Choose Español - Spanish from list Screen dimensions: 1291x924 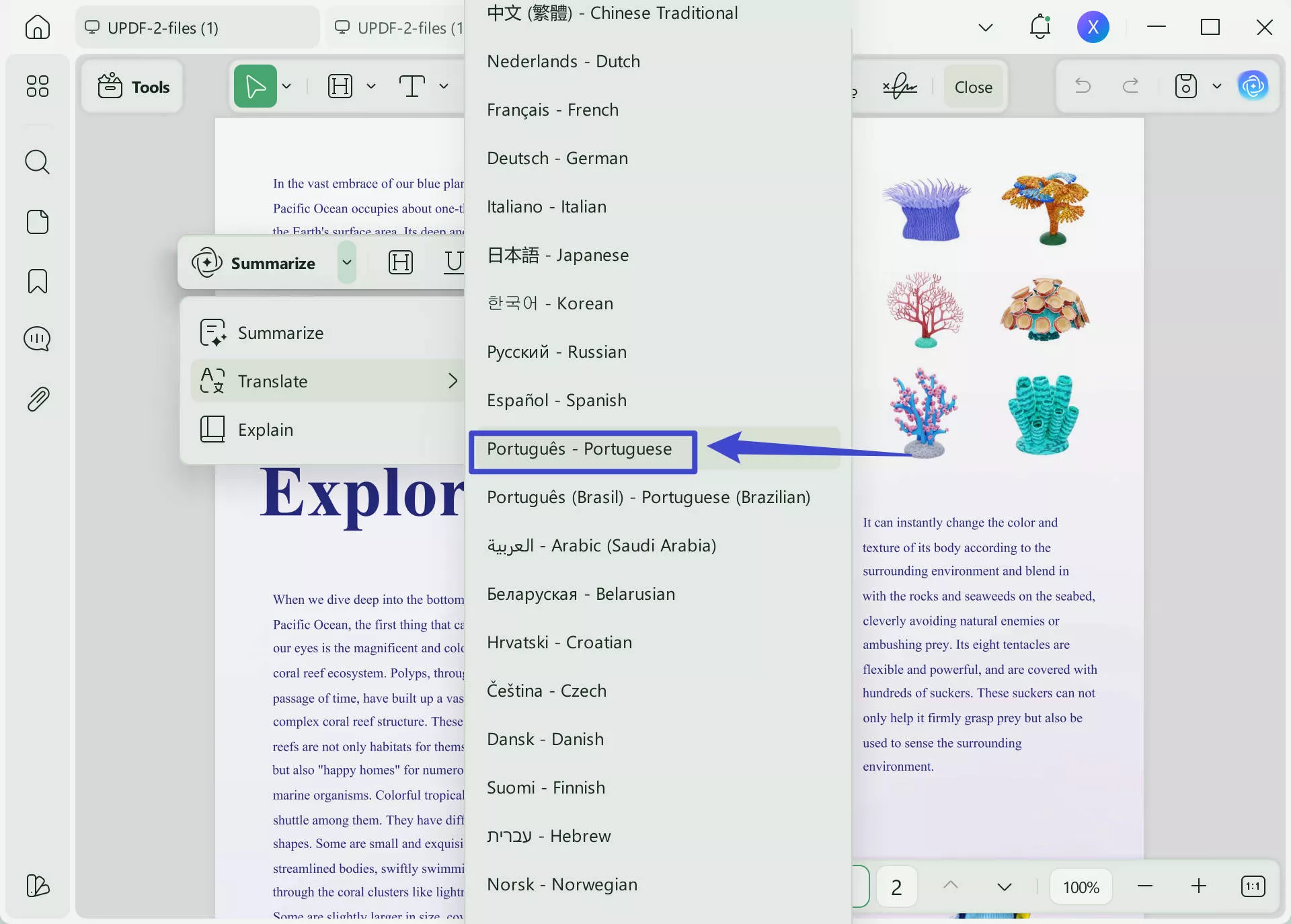click(557, 401)
